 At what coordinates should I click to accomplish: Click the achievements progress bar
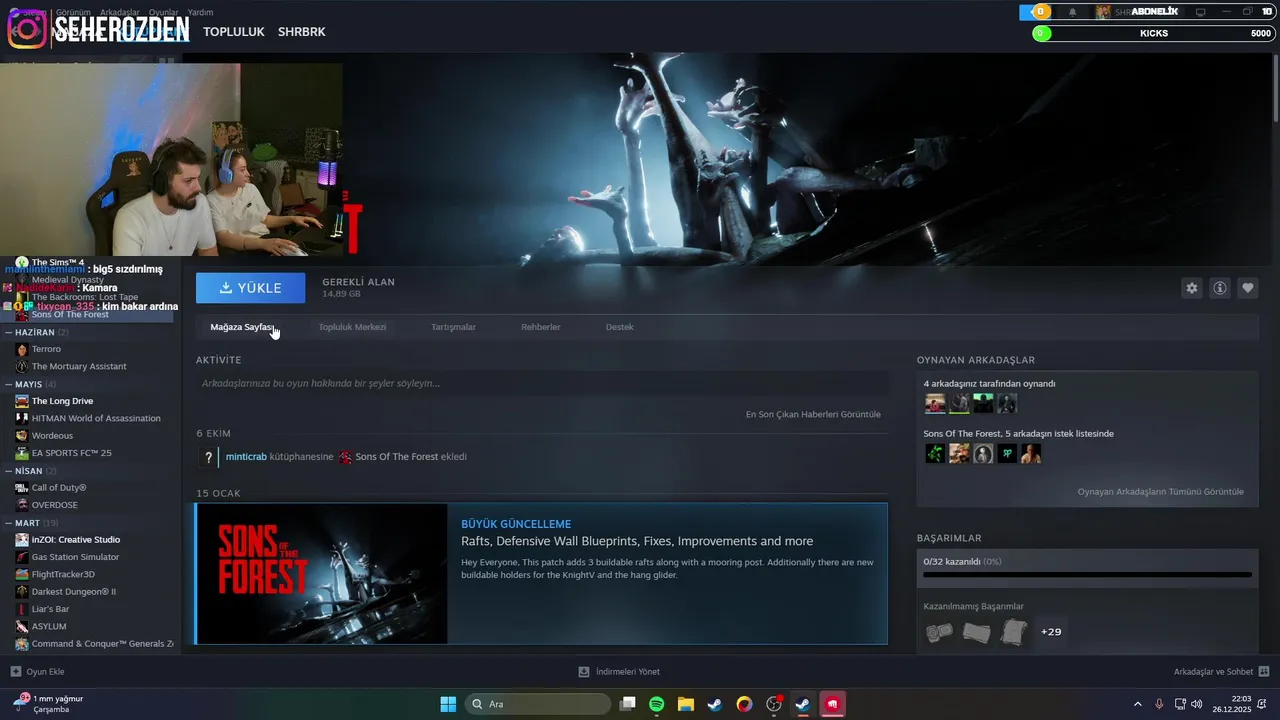pos(1087,575)
